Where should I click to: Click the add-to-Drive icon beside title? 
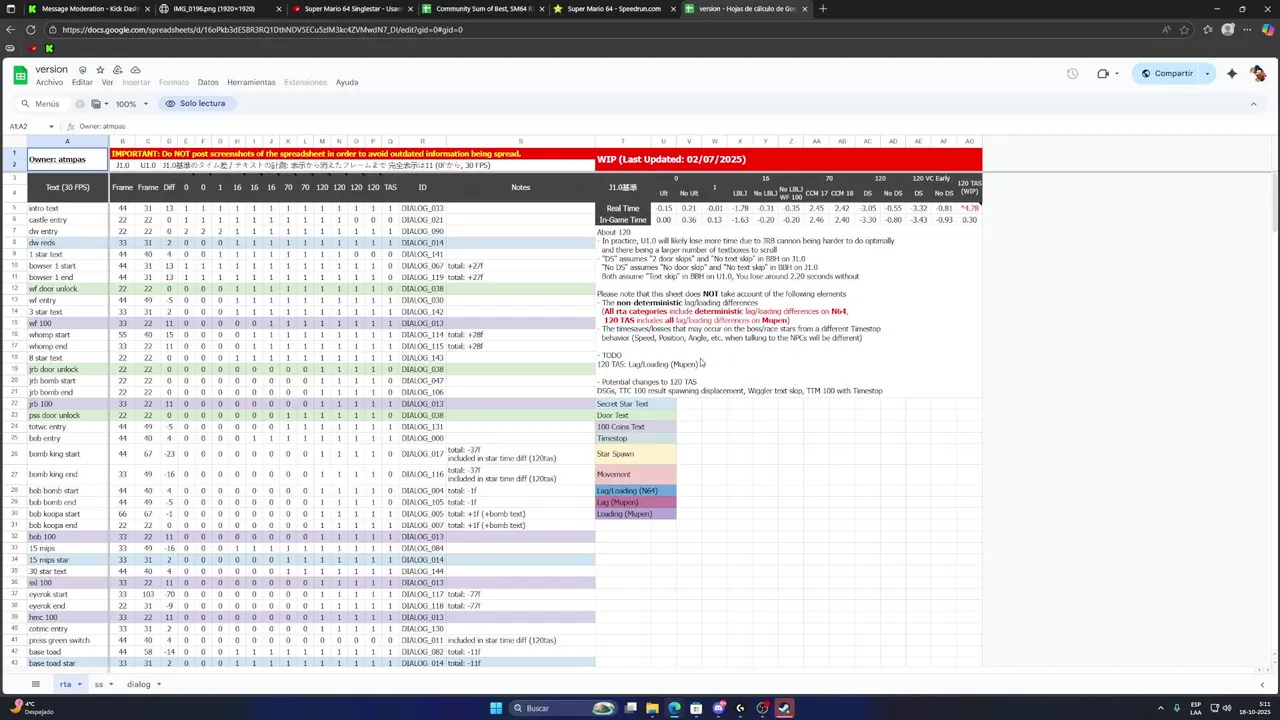[x=117, y=70]
